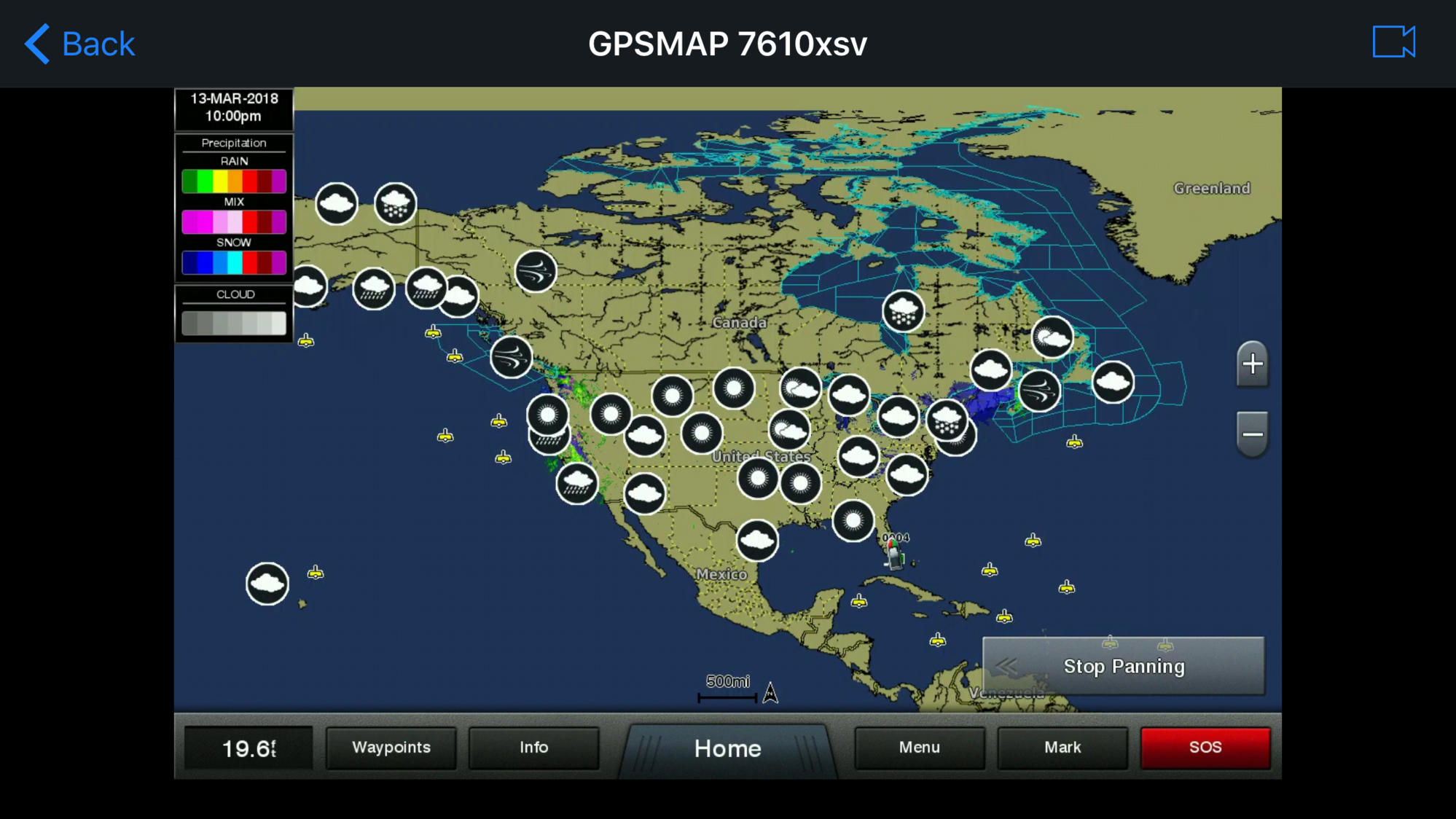The width and height of the screenshot is (1456, 819).
Task: Return to the Home screen
Action: 727,748
